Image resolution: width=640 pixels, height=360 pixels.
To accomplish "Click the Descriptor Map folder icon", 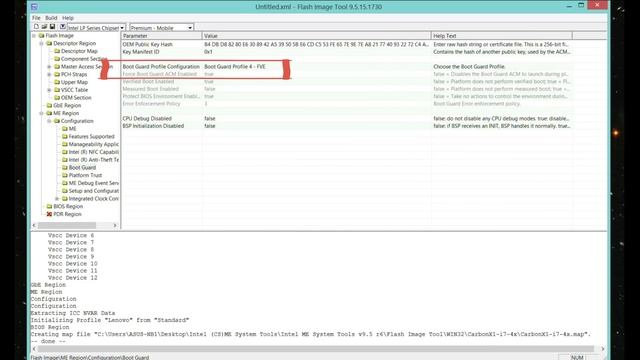I will pyautogui.click(x=57, y=51).
